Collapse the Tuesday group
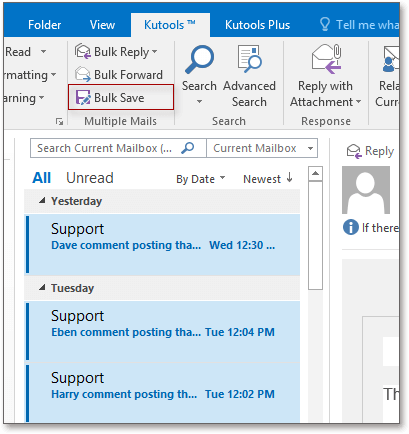409x434 pixels. 42,288
